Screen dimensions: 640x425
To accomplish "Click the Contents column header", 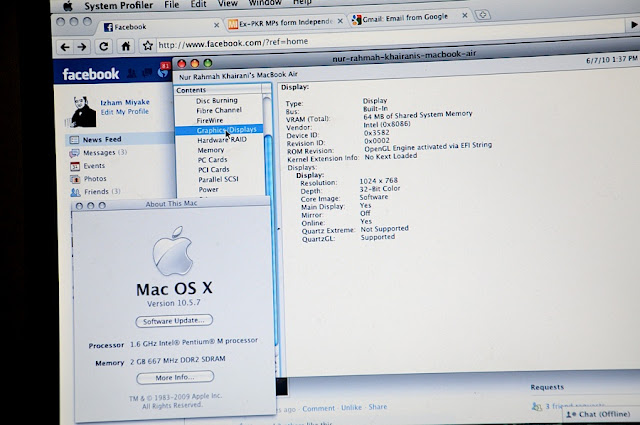I will pyautogui.click(x=218, y=89).
